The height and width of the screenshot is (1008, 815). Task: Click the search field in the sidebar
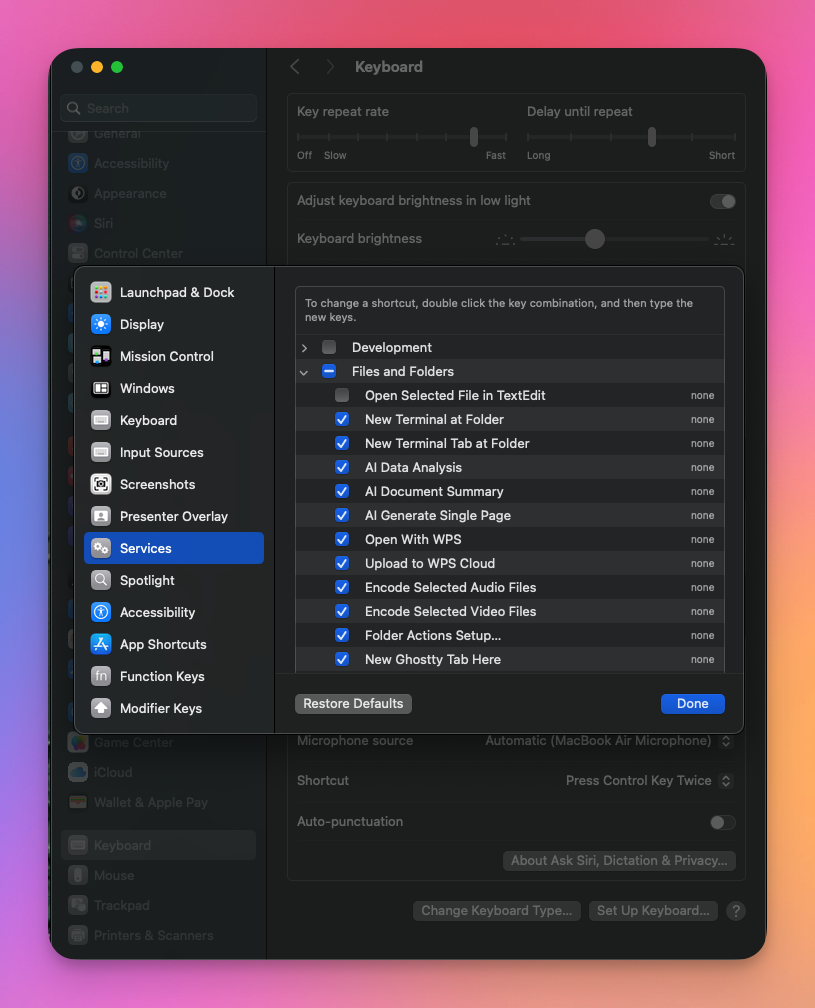coord(158,107)
